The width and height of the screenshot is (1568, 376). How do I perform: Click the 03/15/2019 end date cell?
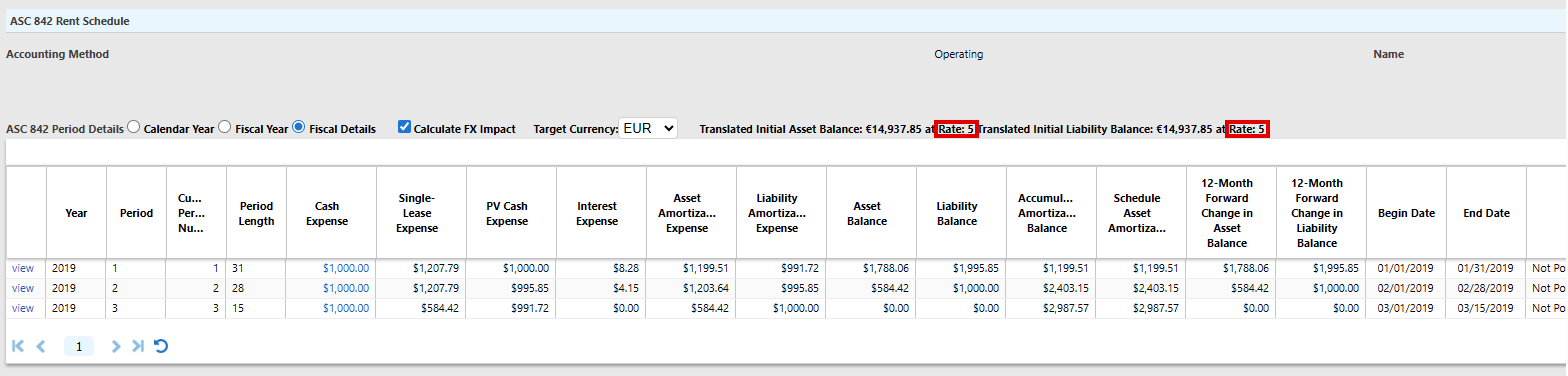(x=1486, y=308)
